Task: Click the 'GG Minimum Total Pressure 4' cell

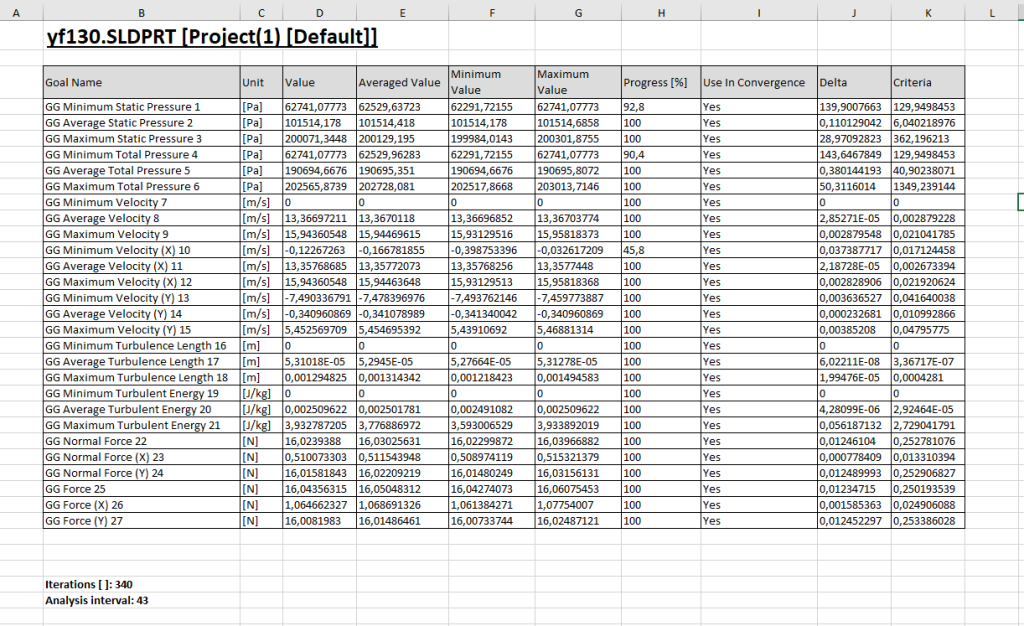Action: tap(142, 155)
